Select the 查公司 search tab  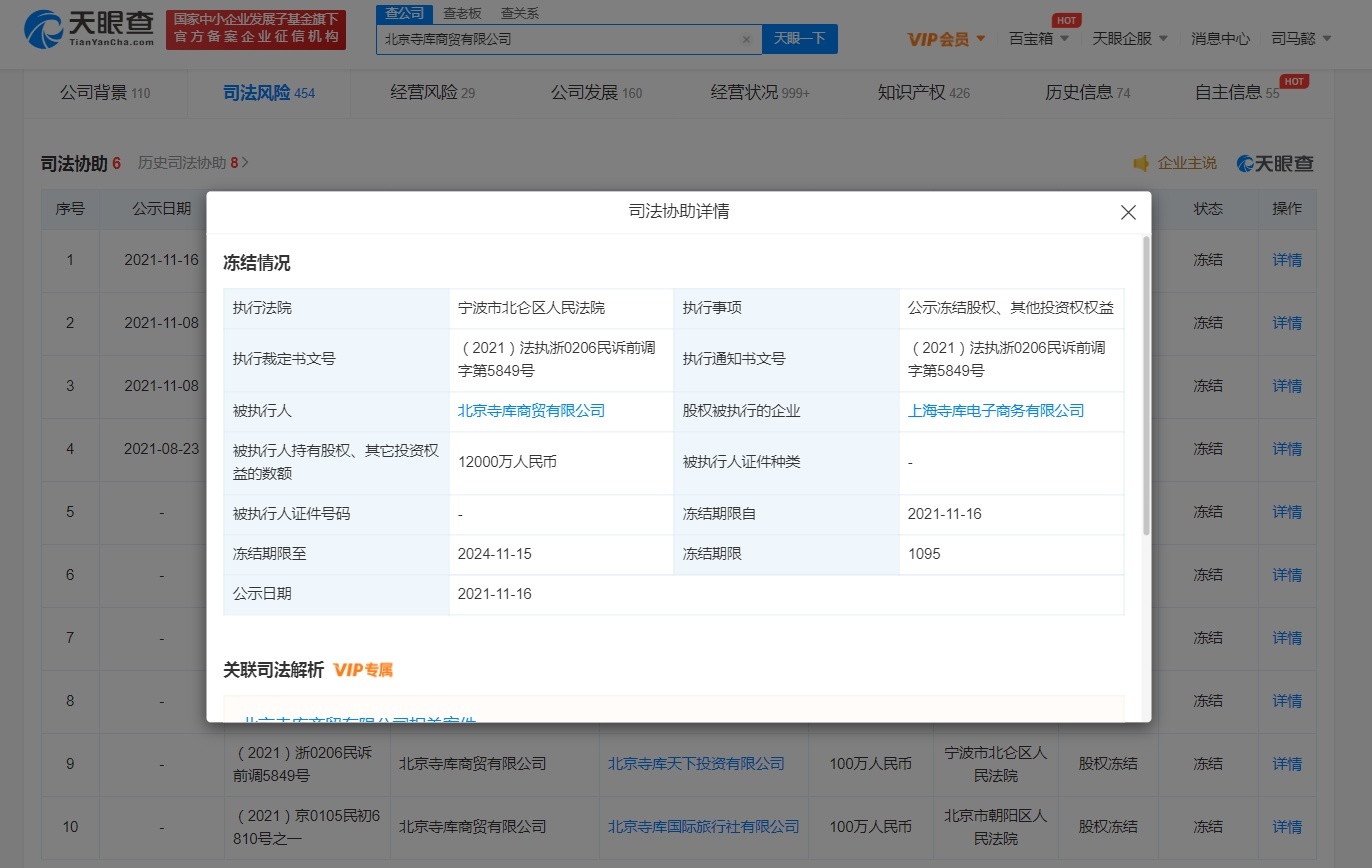(405, 13)
